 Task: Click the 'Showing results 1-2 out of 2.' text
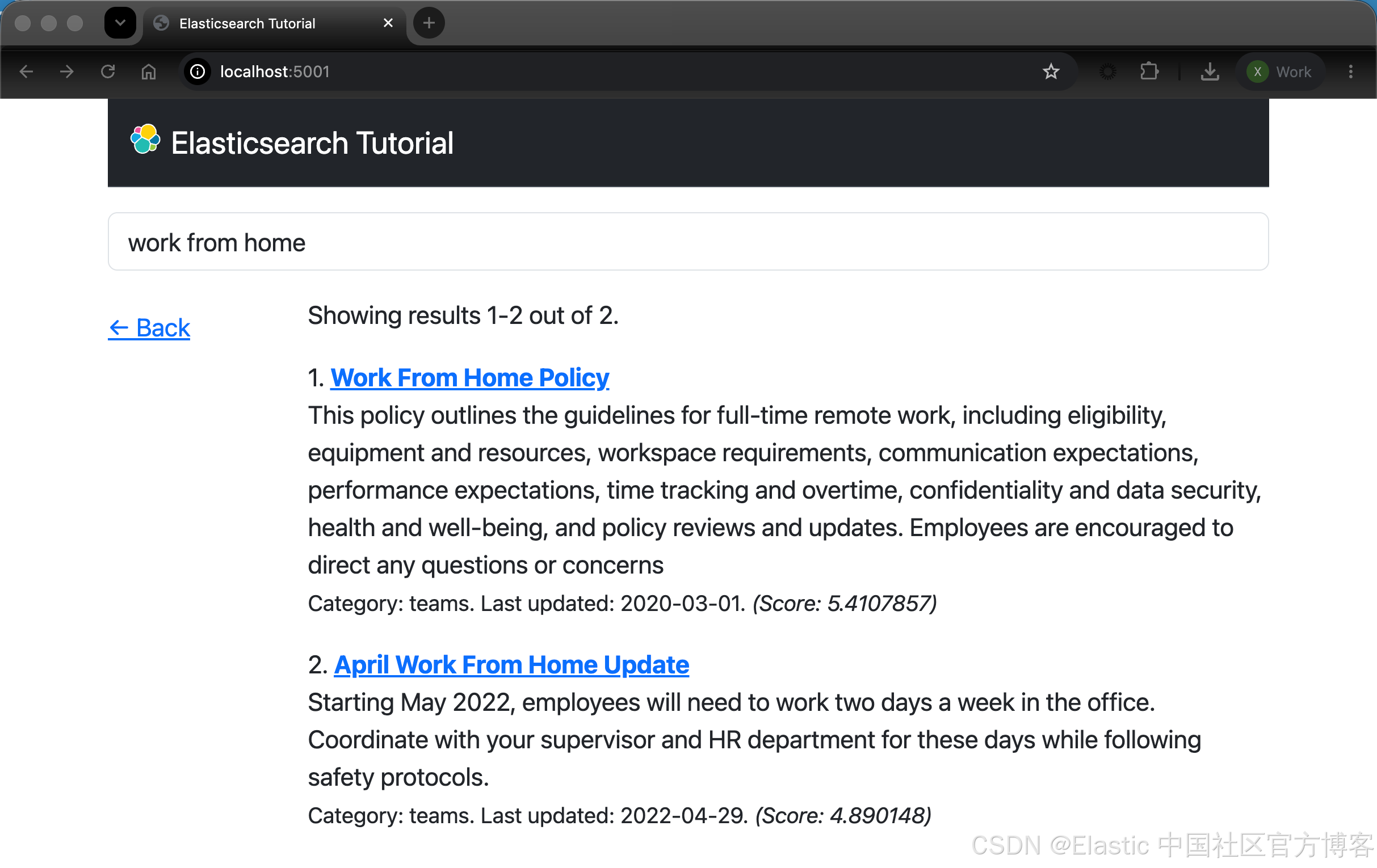(463, 315)
